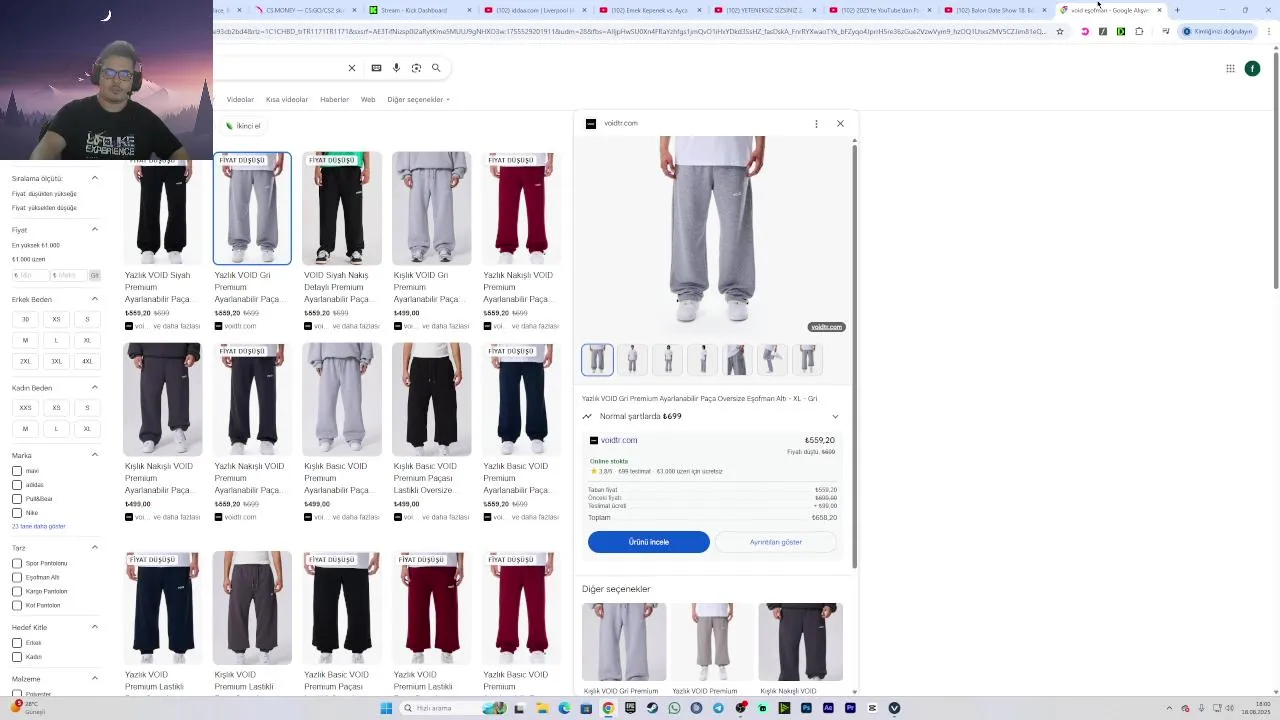Show hidden system tray icons
The height and width of the screenshot is (720, 1280).
pyautogui.click(x=1167, y=708)
